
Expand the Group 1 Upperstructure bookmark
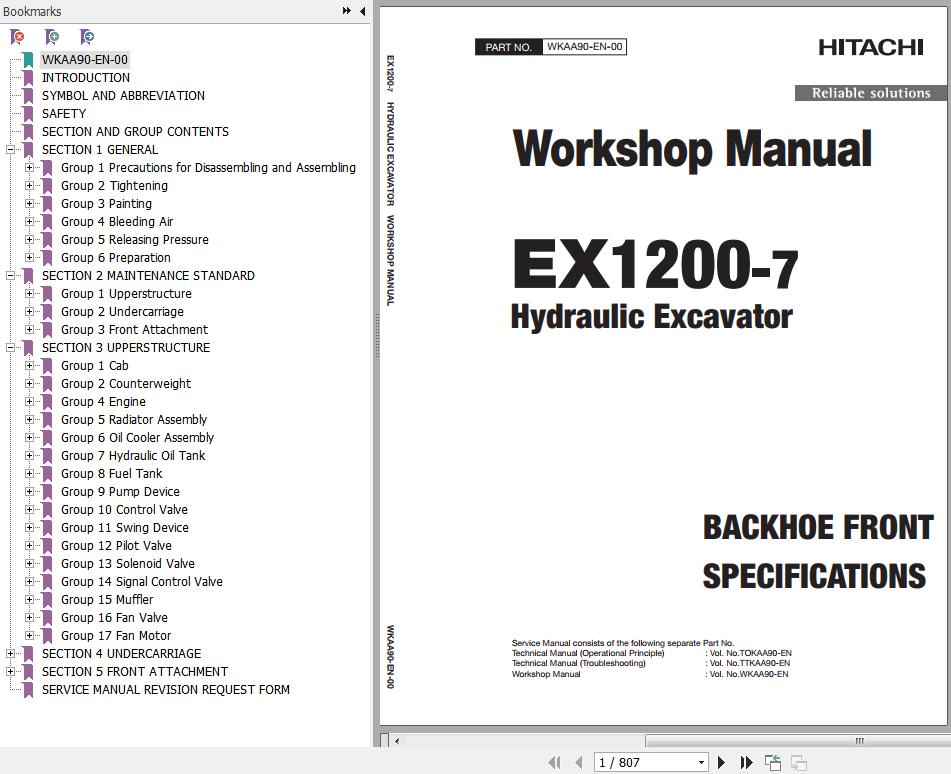point(29,294)
